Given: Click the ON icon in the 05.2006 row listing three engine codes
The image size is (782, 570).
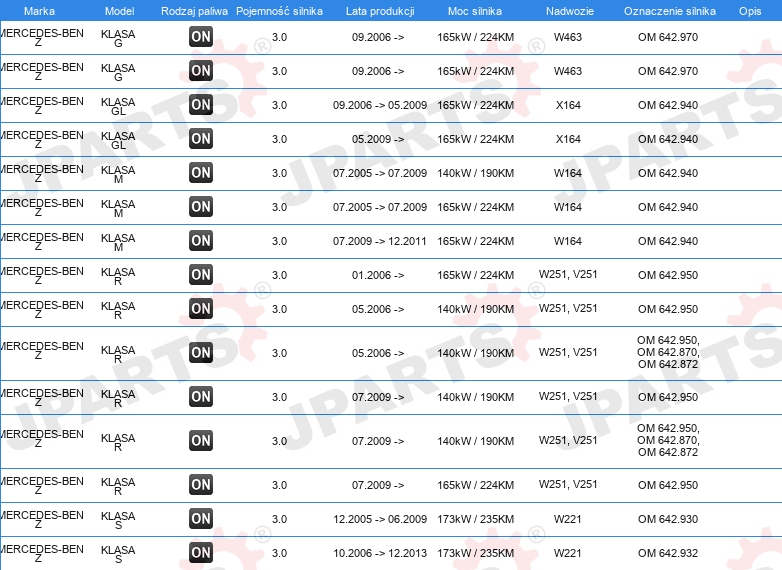Looking at the screenshot, I should point(201,353).
